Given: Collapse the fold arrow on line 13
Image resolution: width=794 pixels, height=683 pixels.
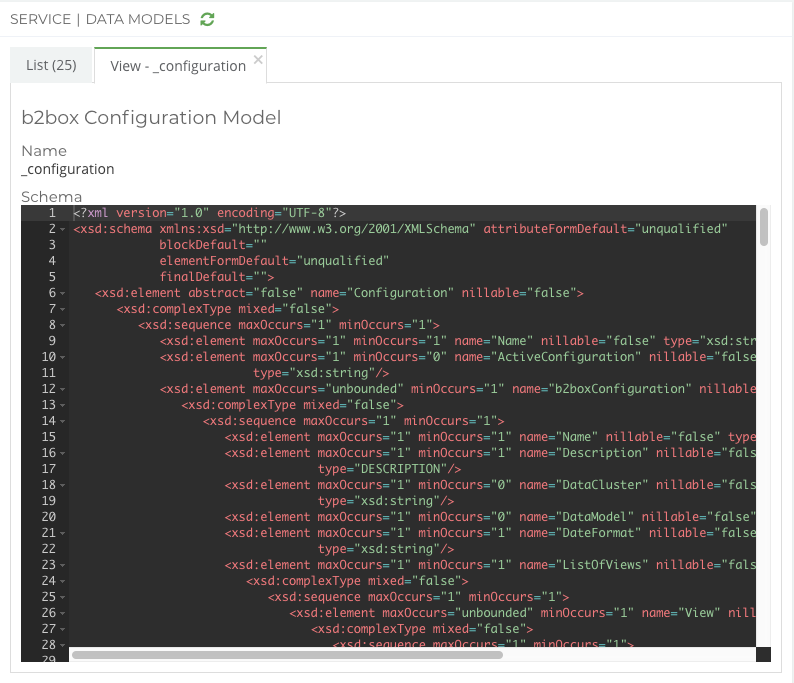Looking at the screenshot, I should click(63, 406).
